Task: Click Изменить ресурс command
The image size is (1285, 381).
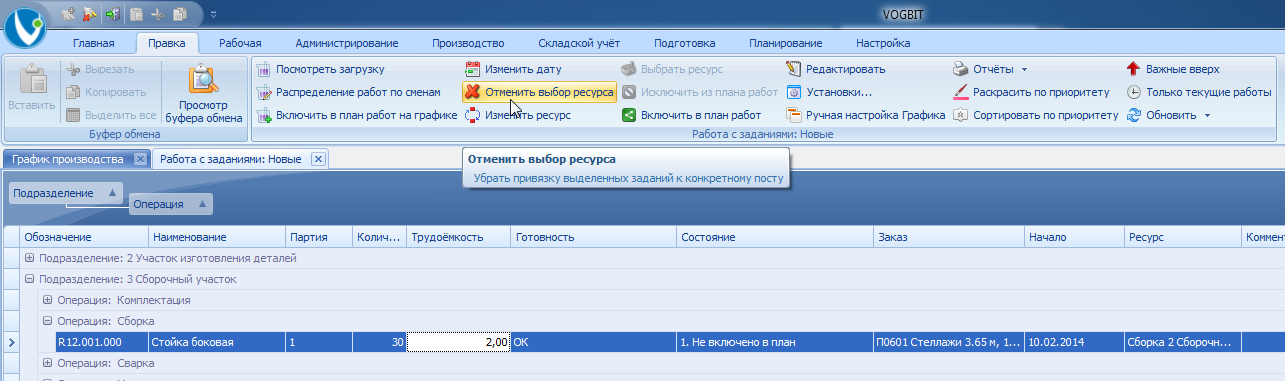Action: click(518, 115)
